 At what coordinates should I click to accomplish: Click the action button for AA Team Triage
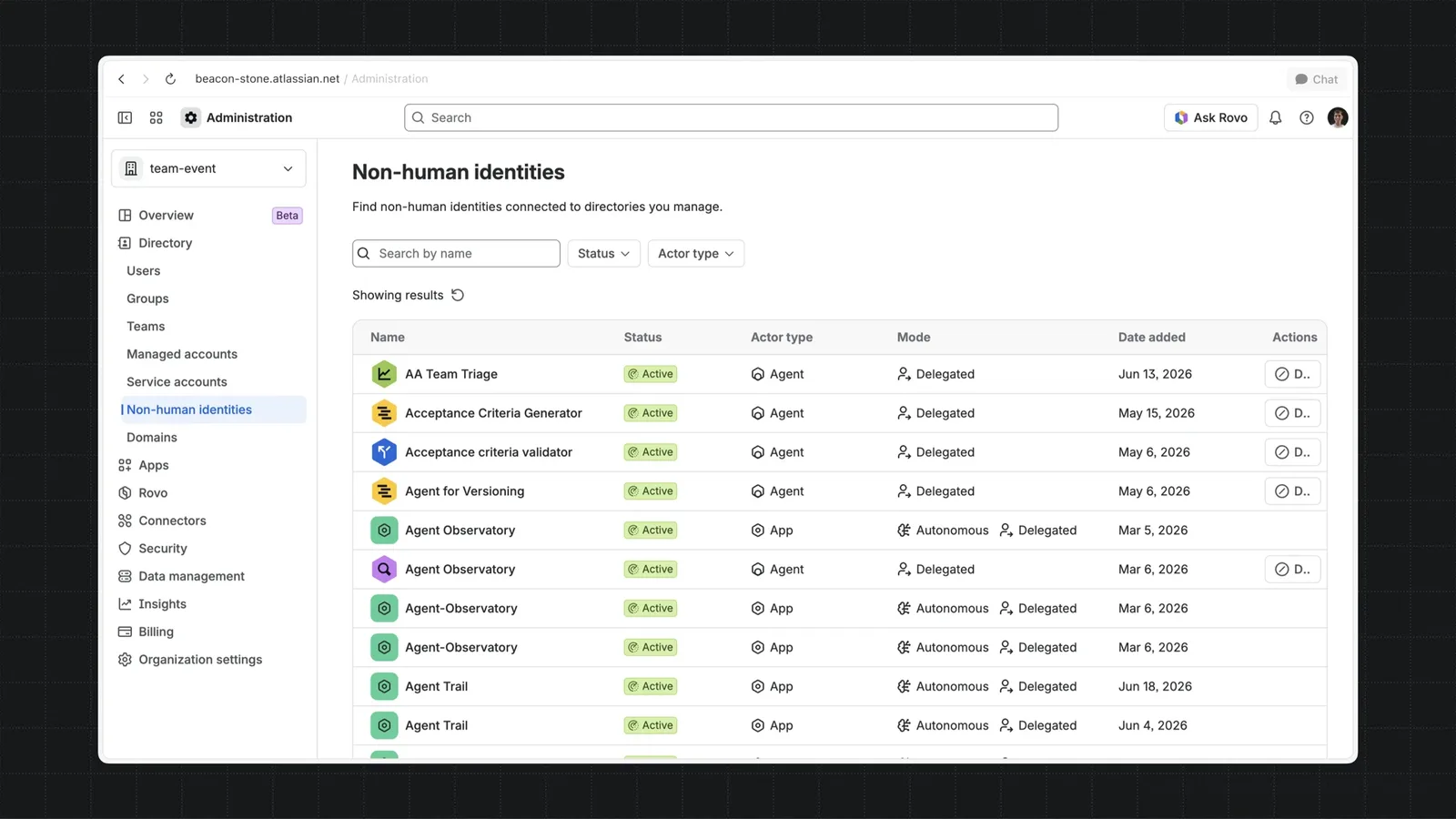click(1292, 374)
